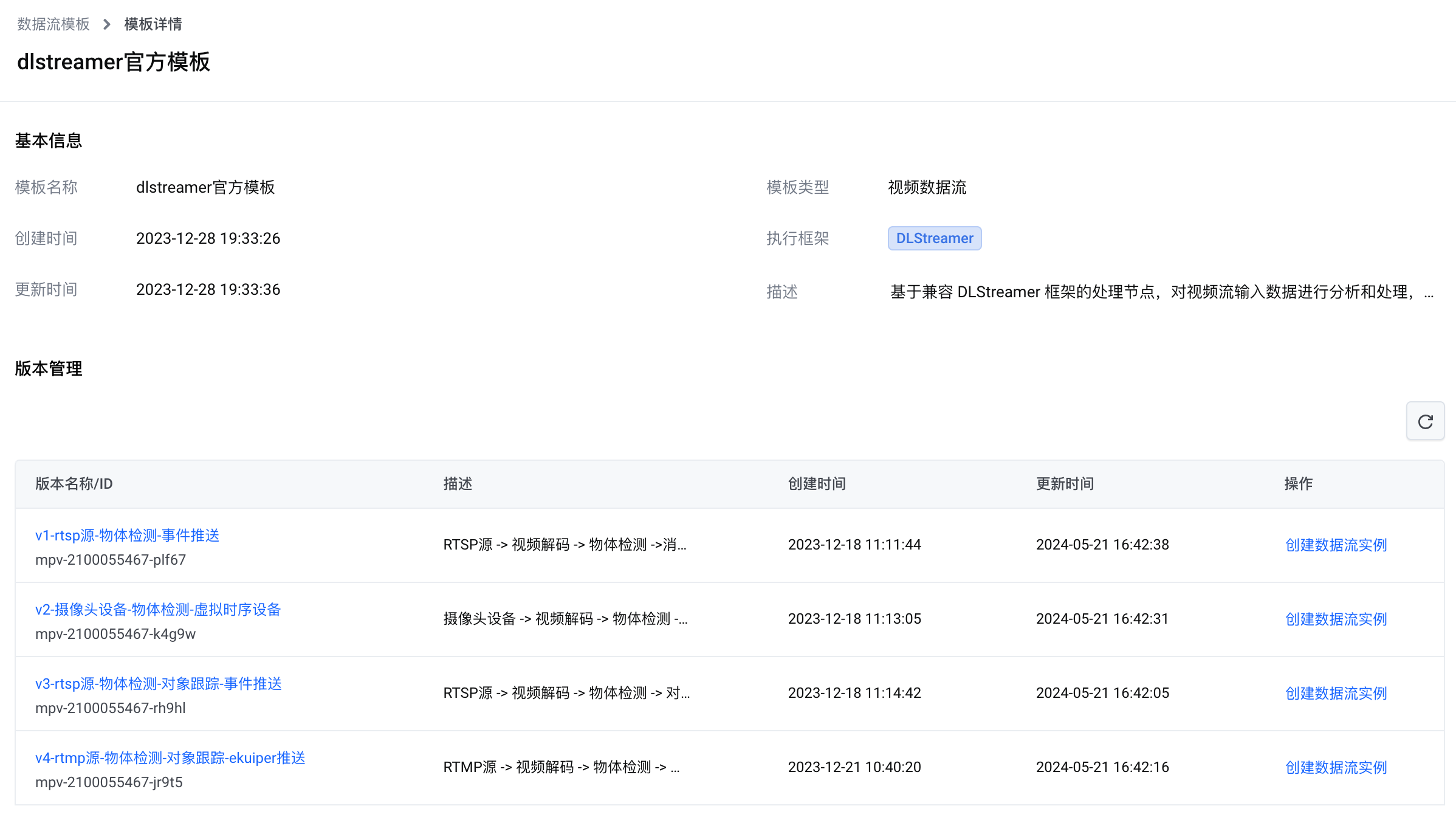Click the 描述 column header in table

tap(458, 484)
